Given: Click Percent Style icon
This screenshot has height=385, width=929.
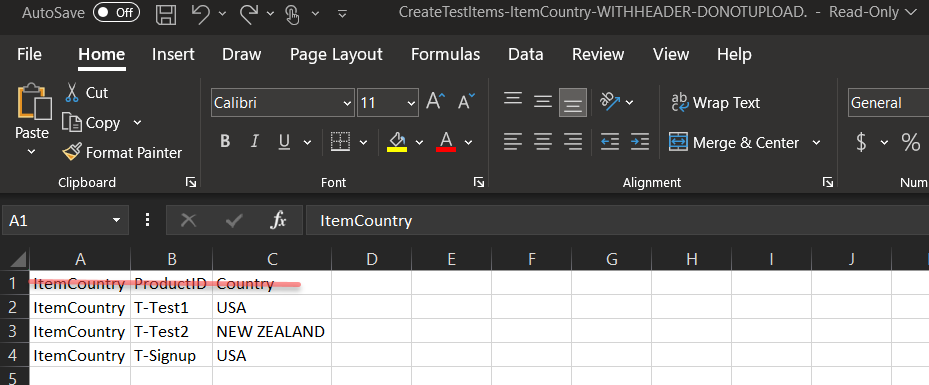Looking at the screenshot, I should click(911, 142).
